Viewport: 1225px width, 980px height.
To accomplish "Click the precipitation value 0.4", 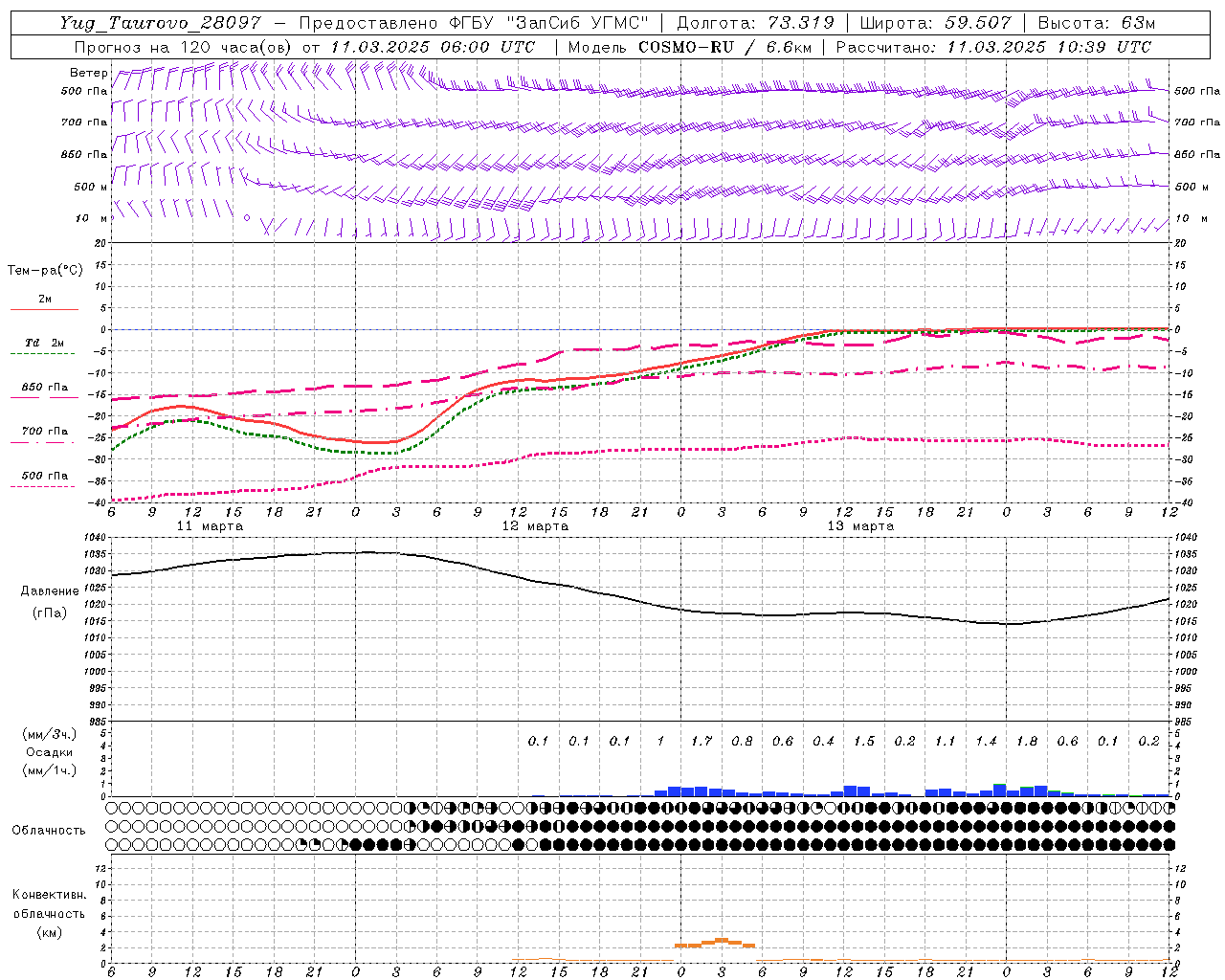I will click(x=823, y=742).
